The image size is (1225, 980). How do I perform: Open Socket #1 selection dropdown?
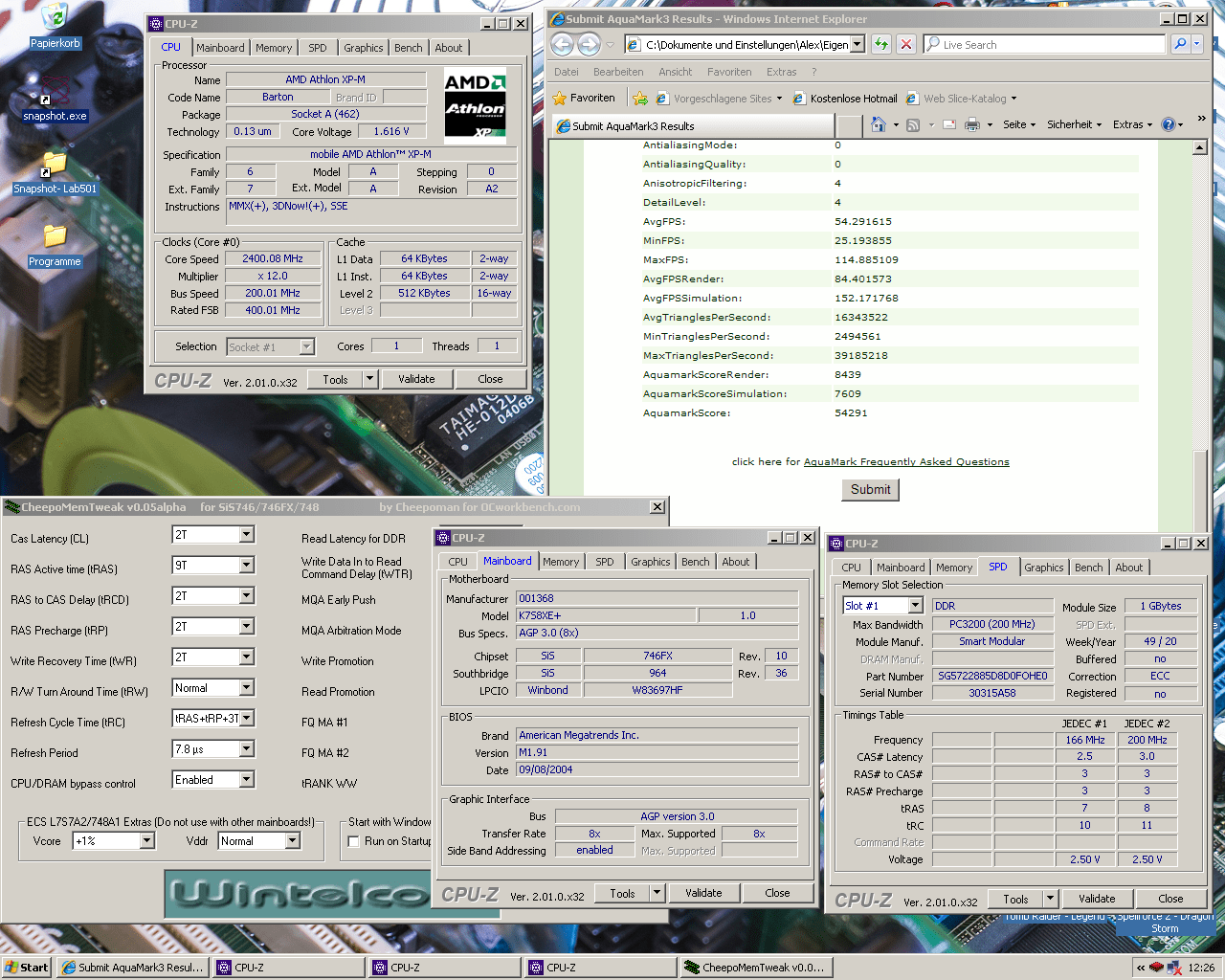tap(306, 347)
